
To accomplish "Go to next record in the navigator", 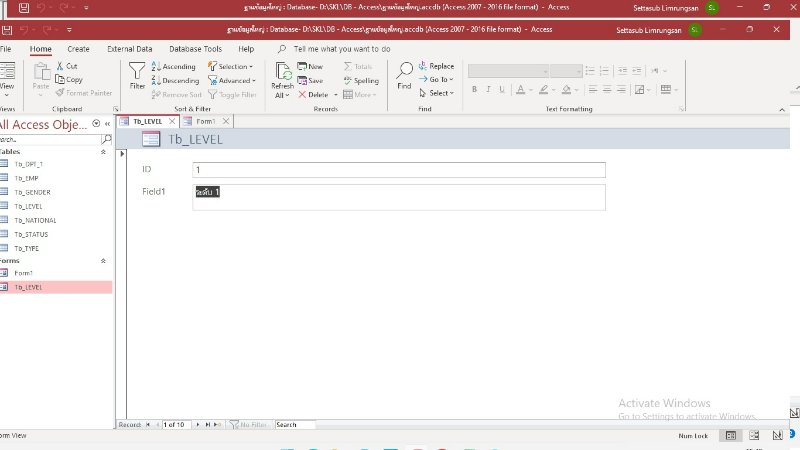I will (196, 425).
